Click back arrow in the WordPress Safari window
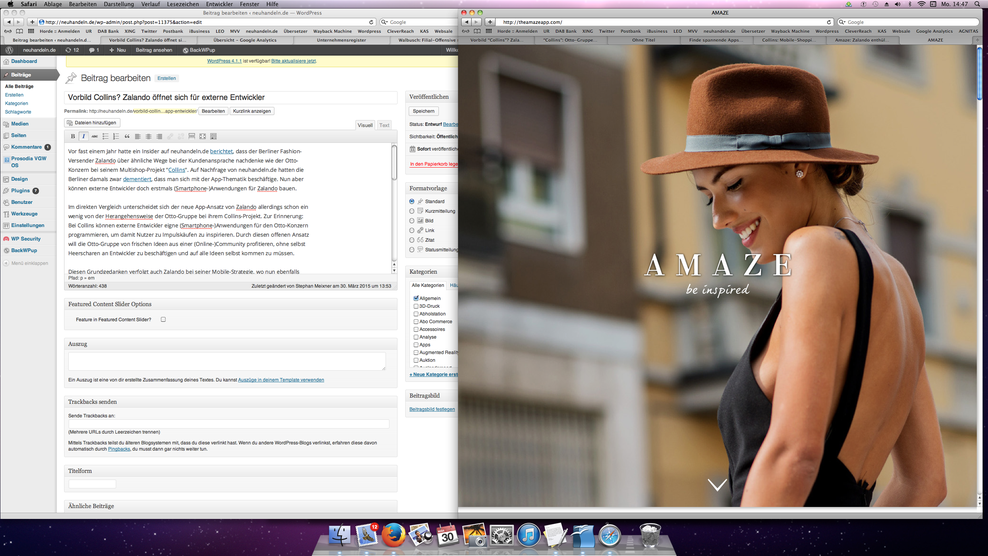 [x=8, y=21]
